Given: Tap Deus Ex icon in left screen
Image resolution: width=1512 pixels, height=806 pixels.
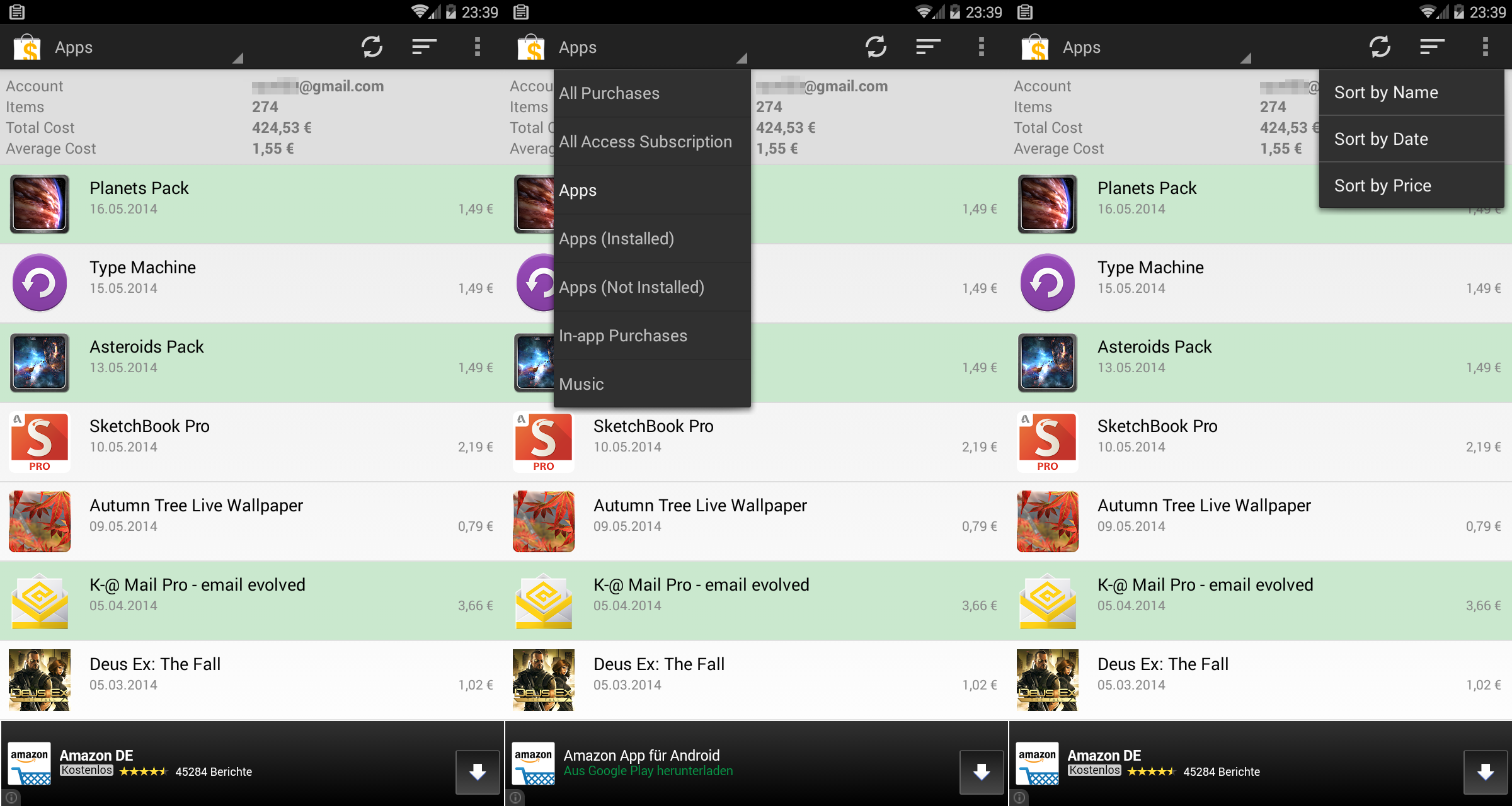Looking at the screenshot, I should tap(40, 680).
